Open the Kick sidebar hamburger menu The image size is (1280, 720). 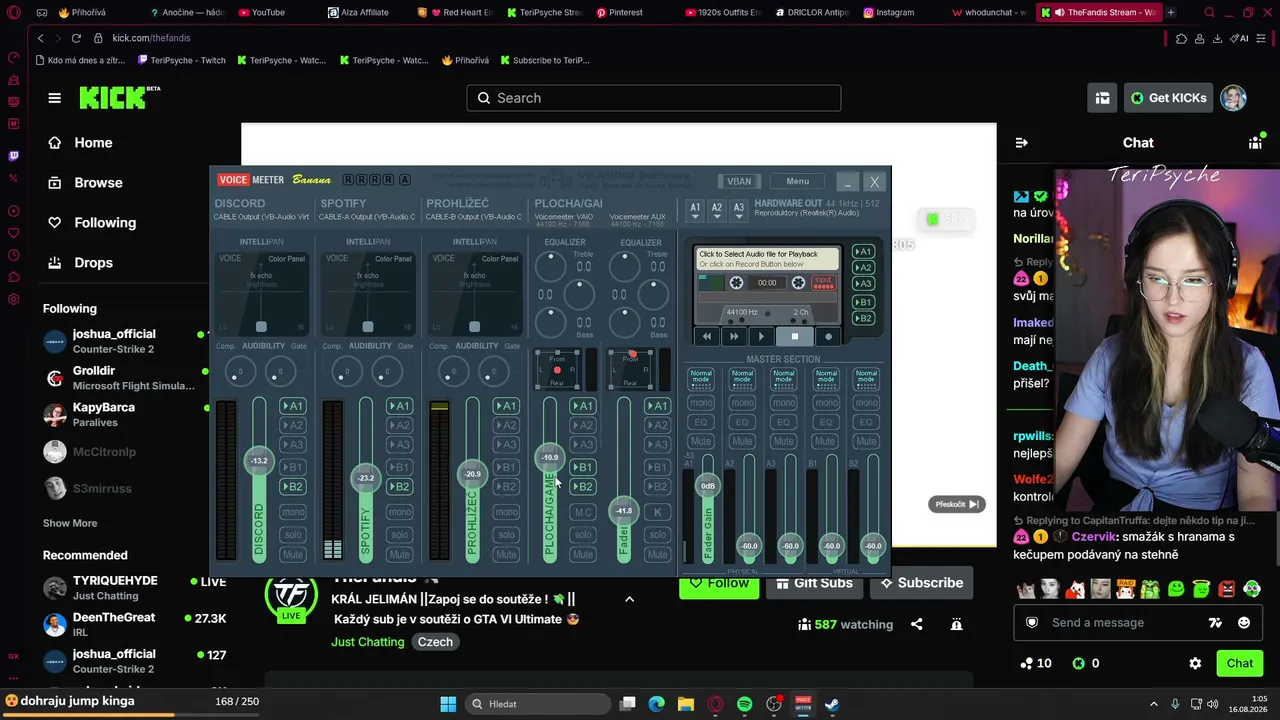pyautogui.click(x=54, y=98)
